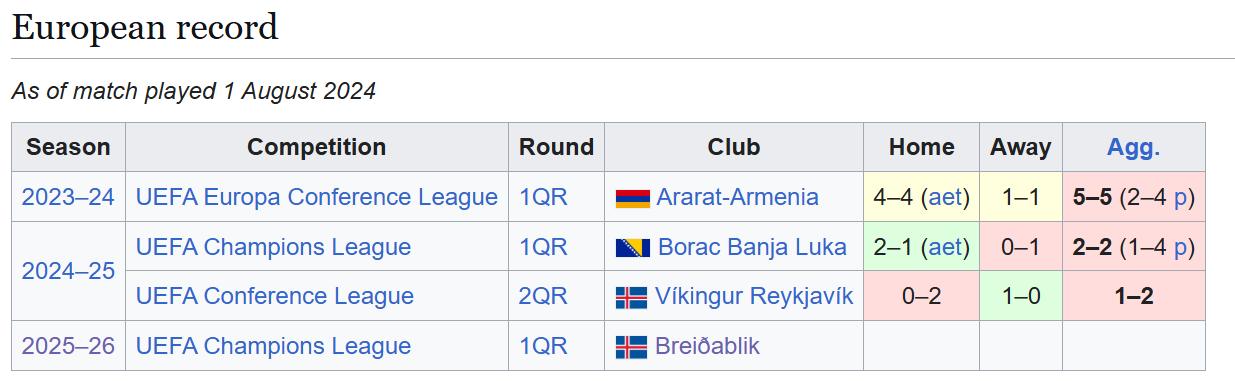Open the Ararat-Armenia club link
The width and height of the screenshot is (1235, 381).
pos(737,197)
